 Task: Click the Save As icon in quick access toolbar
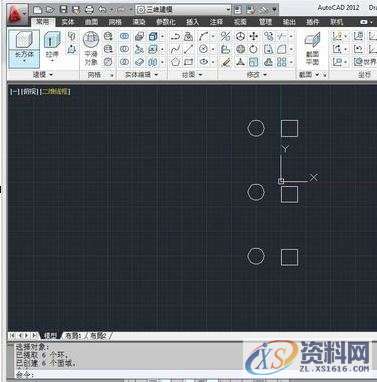point(76,10)
